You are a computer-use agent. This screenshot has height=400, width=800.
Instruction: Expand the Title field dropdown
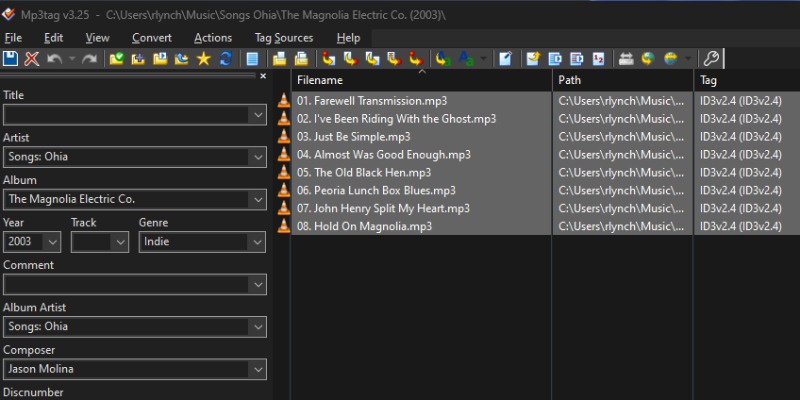[x=258, y=115]
